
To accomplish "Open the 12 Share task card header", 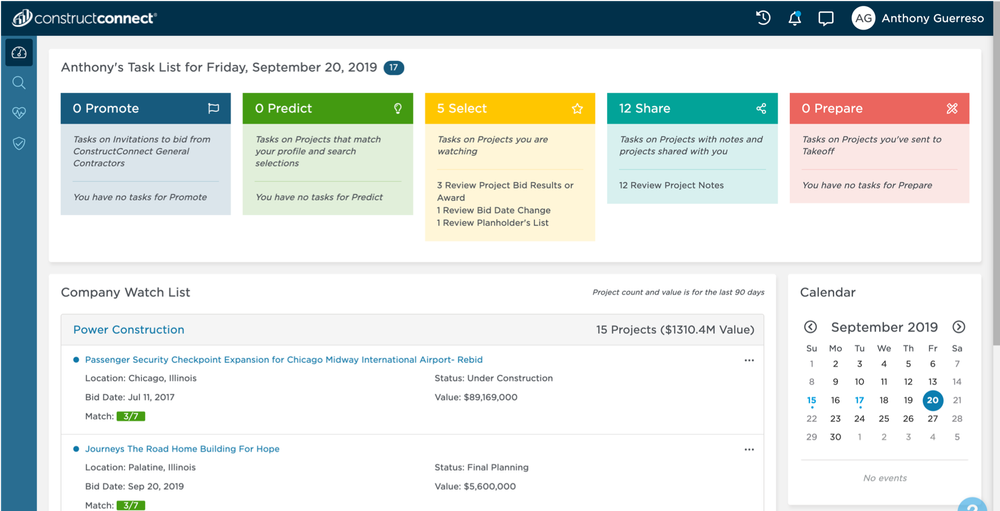I will pos(693,108).
